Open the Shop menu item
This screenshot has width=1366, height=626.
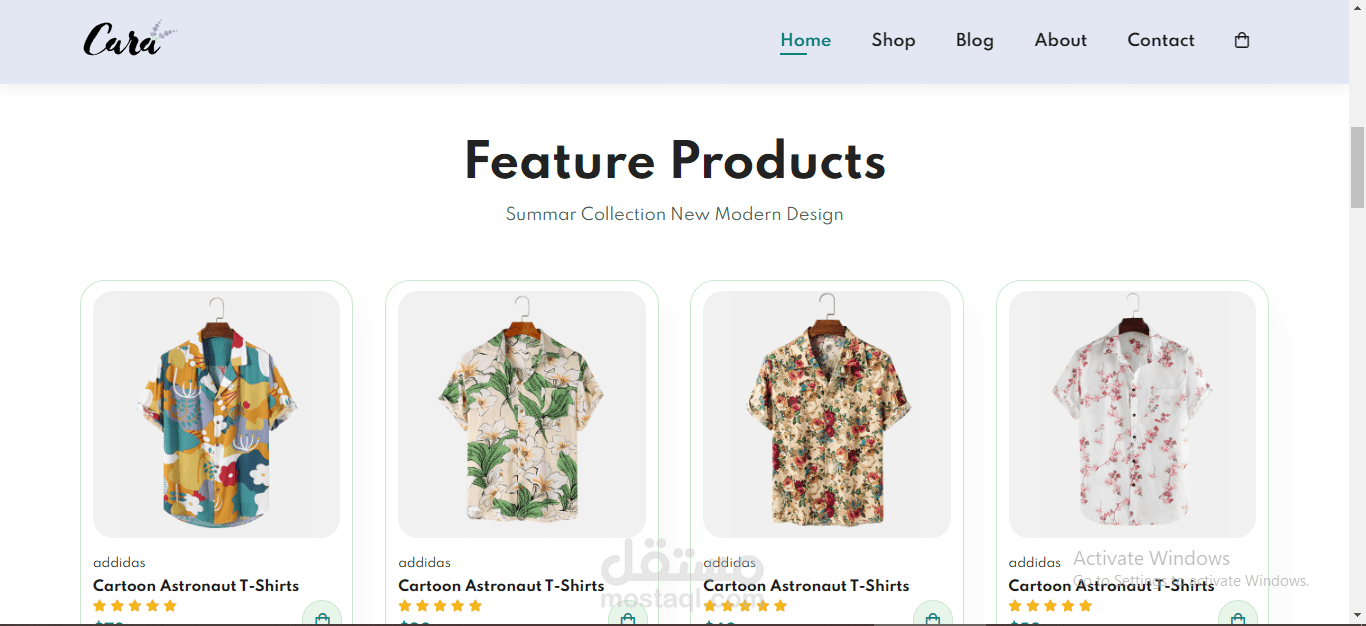893,40
